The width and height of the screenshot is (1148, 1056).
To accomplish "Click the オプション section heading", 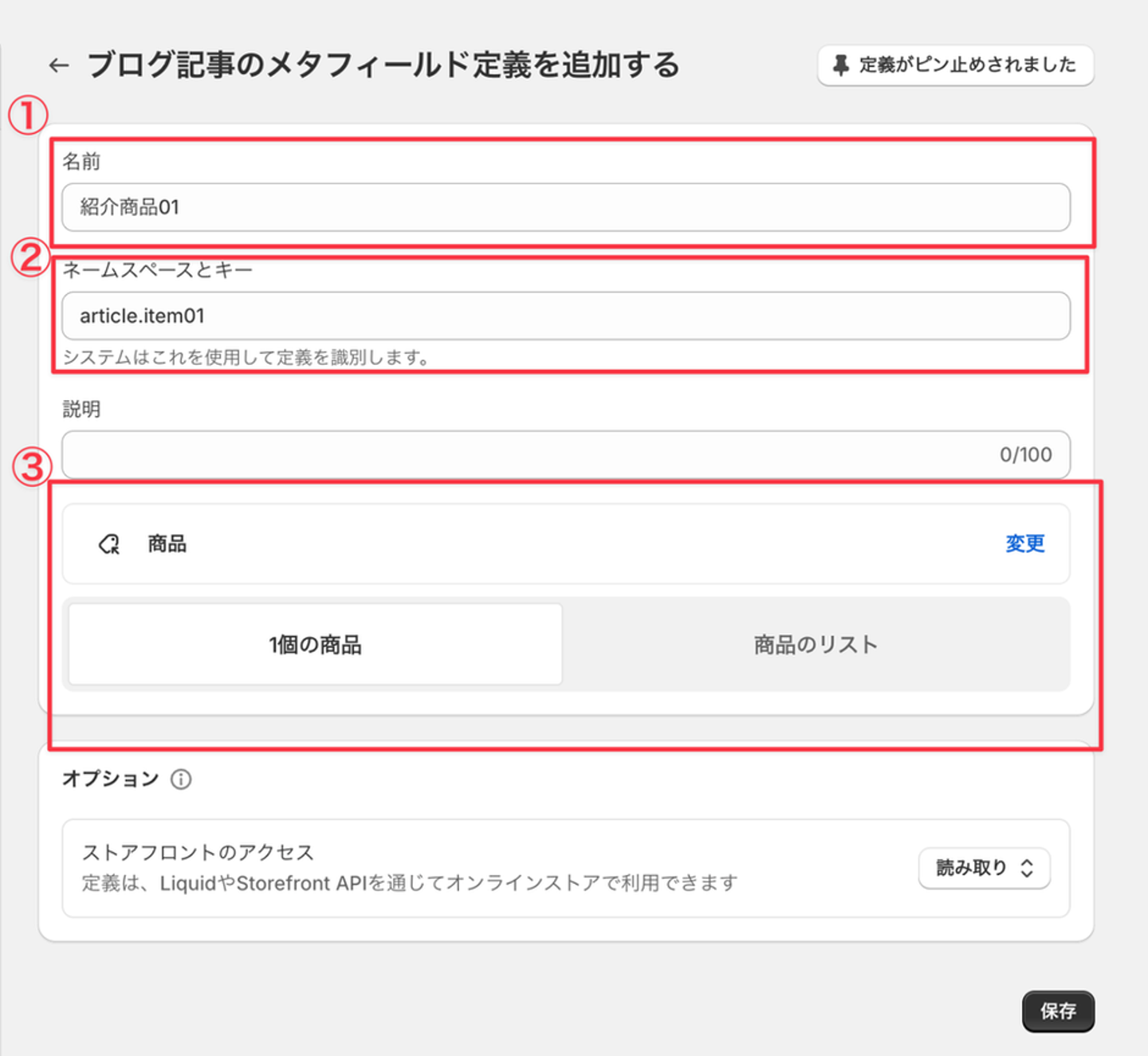I will [x=111, y=779].
